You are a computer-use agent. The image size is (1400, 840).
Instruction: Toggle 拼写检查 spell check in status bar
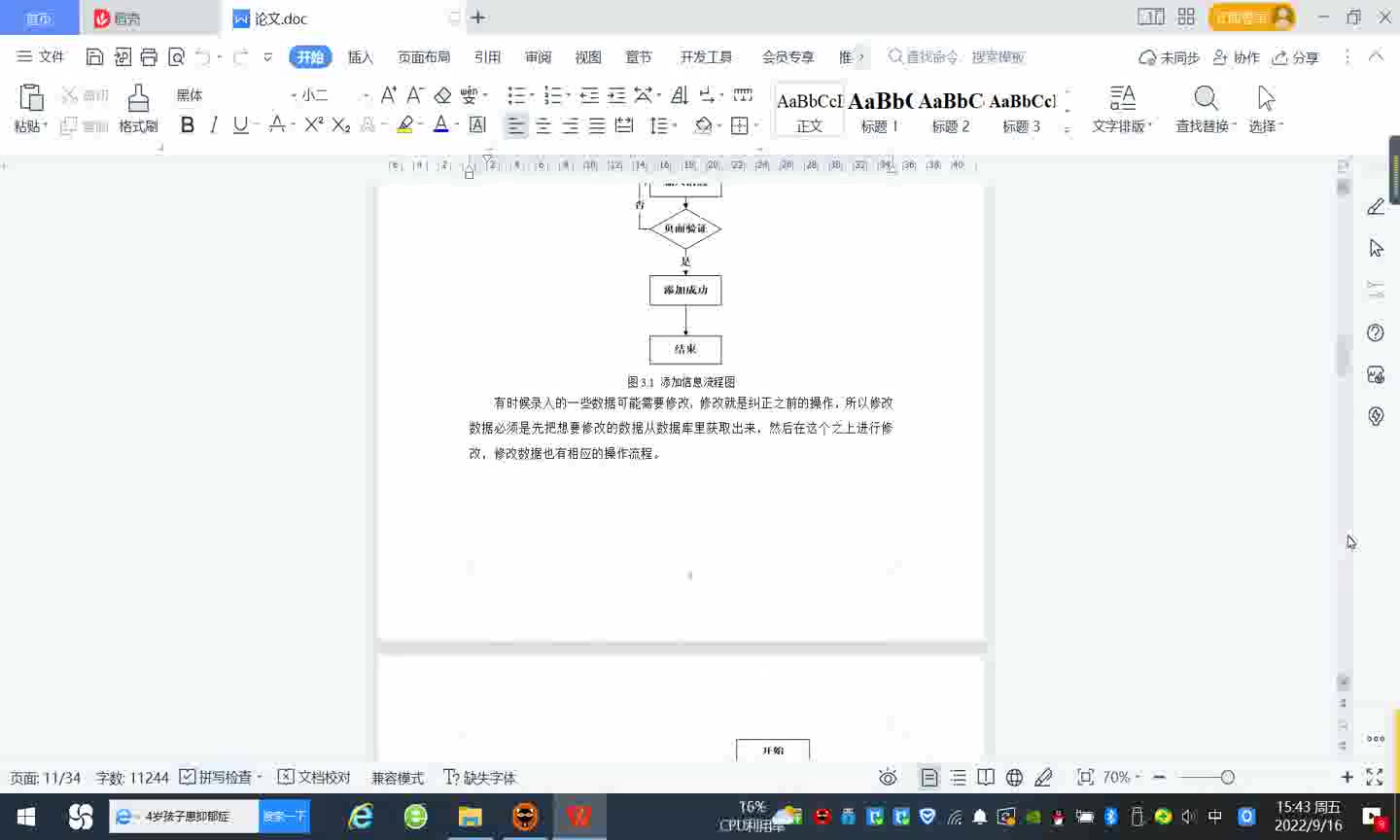[221, 777]
